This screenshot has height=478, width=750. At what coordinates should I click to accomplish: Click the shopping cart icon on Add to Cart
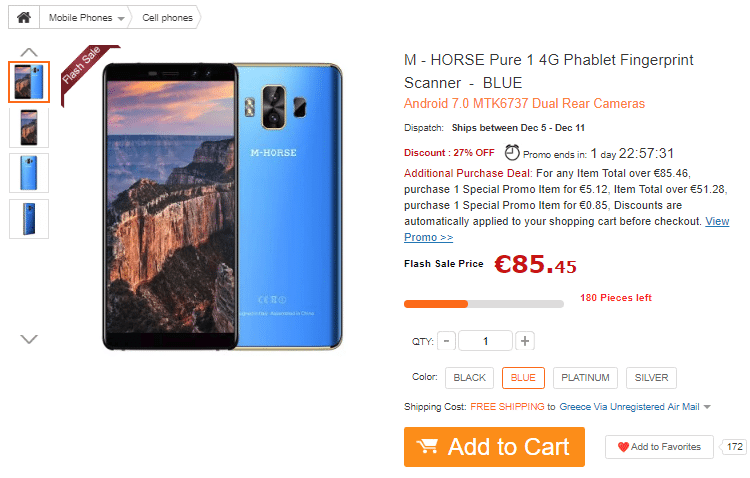(x=427, y=446)
